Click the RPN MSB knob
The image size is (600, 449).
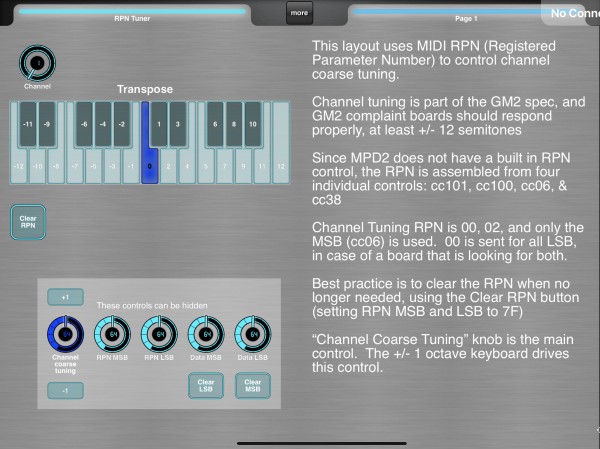(x=112, y=334)
